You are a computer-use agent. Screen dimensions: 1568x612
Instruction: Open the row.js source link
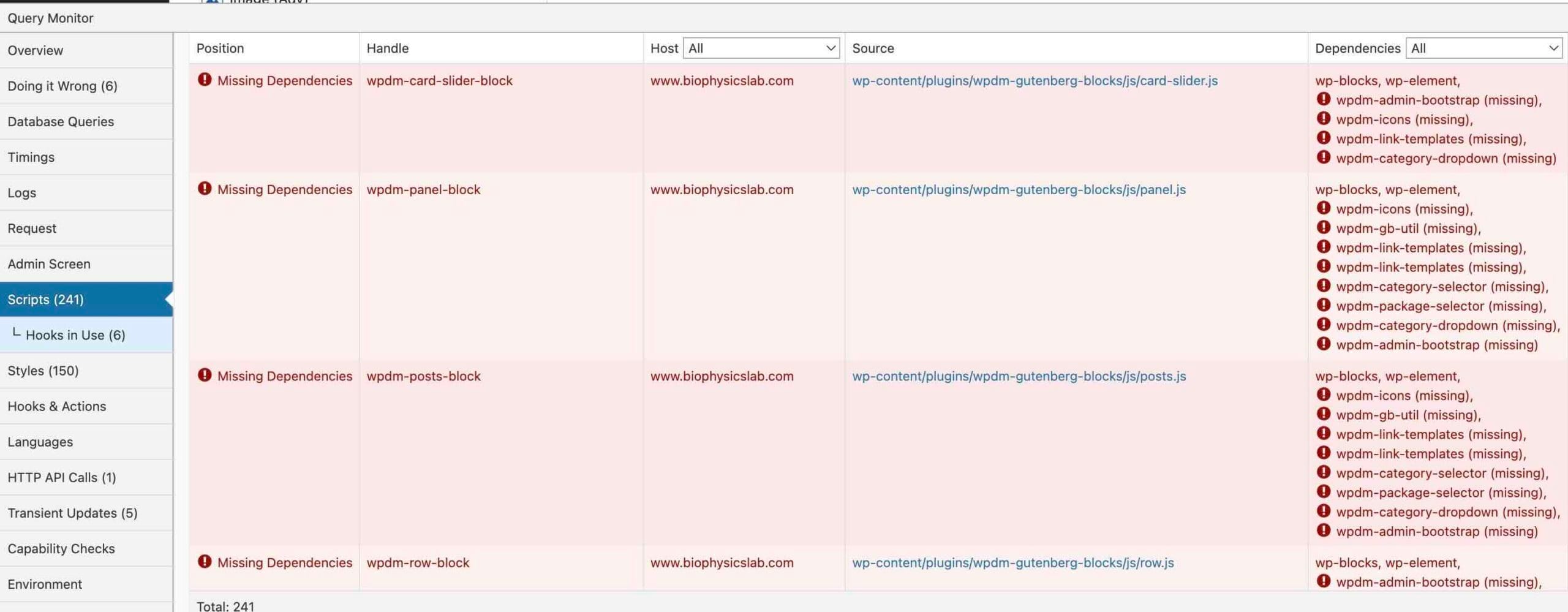point(1013,562)
